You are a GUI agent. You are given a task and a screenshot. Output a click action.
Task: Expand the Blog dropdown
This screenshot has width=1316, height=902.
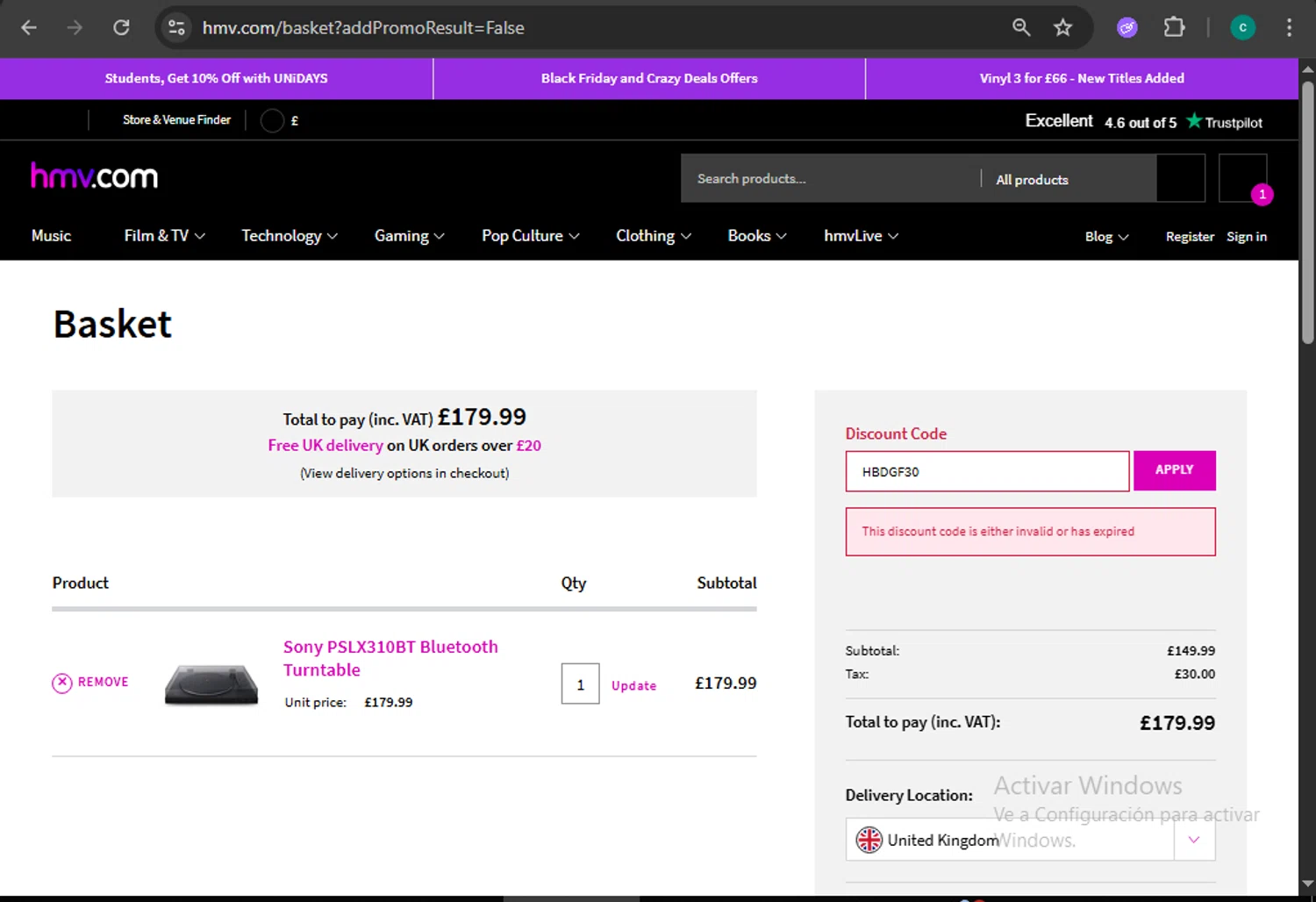1106,237
